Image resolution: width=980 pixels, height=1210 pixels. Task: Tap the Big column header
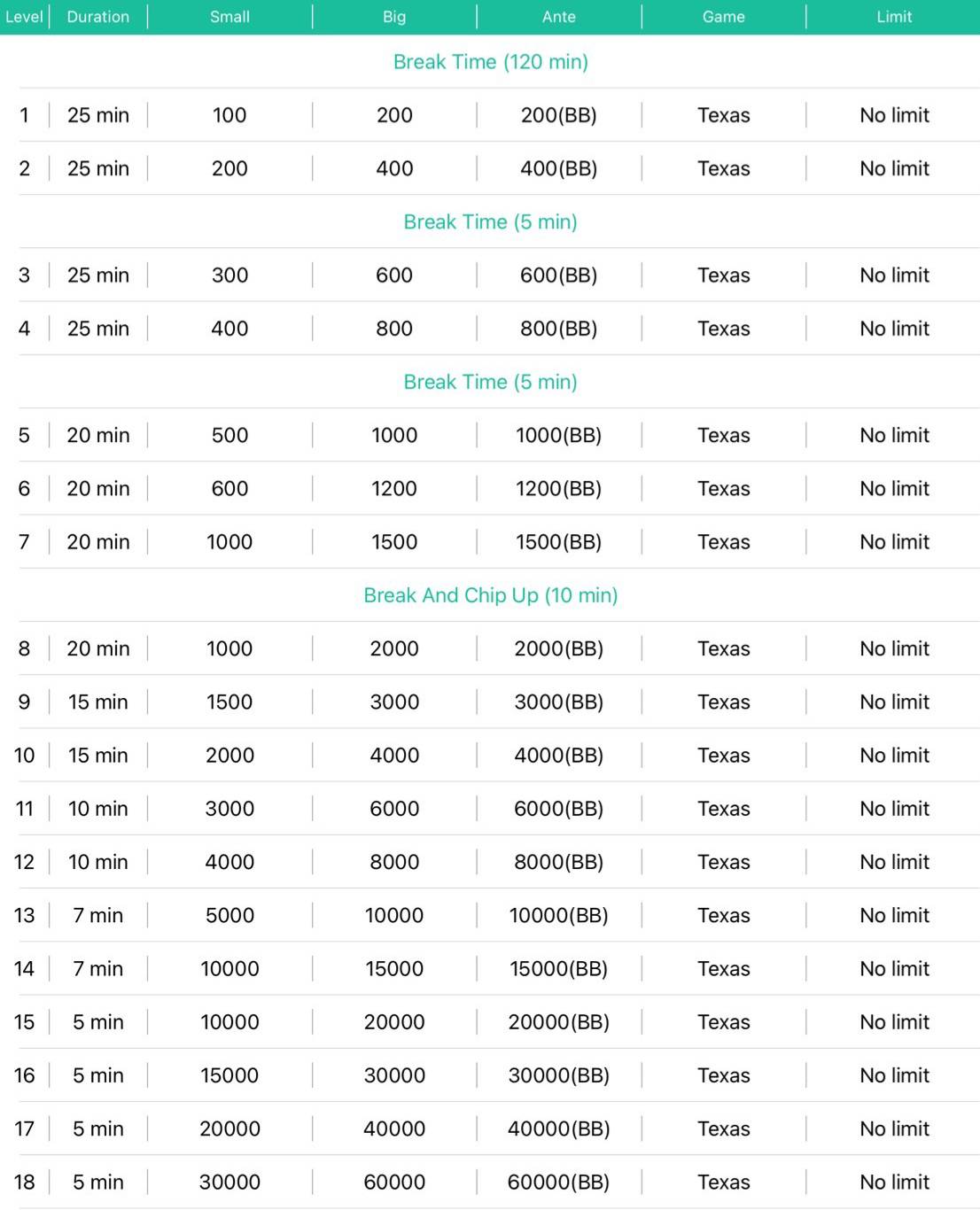coord(394,17)
